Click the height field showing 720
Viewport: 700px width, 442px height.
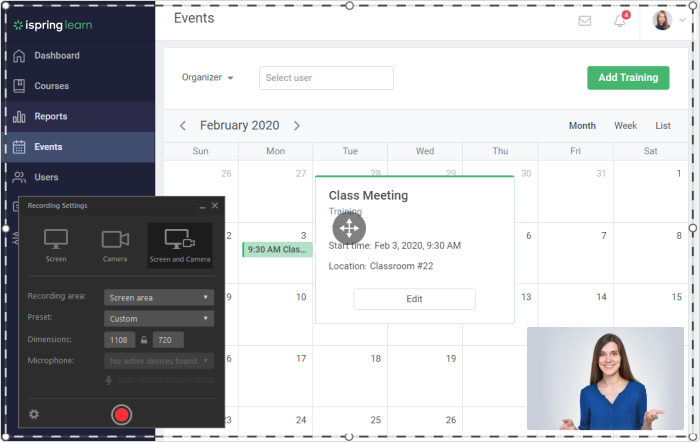[x=168, y=340]
